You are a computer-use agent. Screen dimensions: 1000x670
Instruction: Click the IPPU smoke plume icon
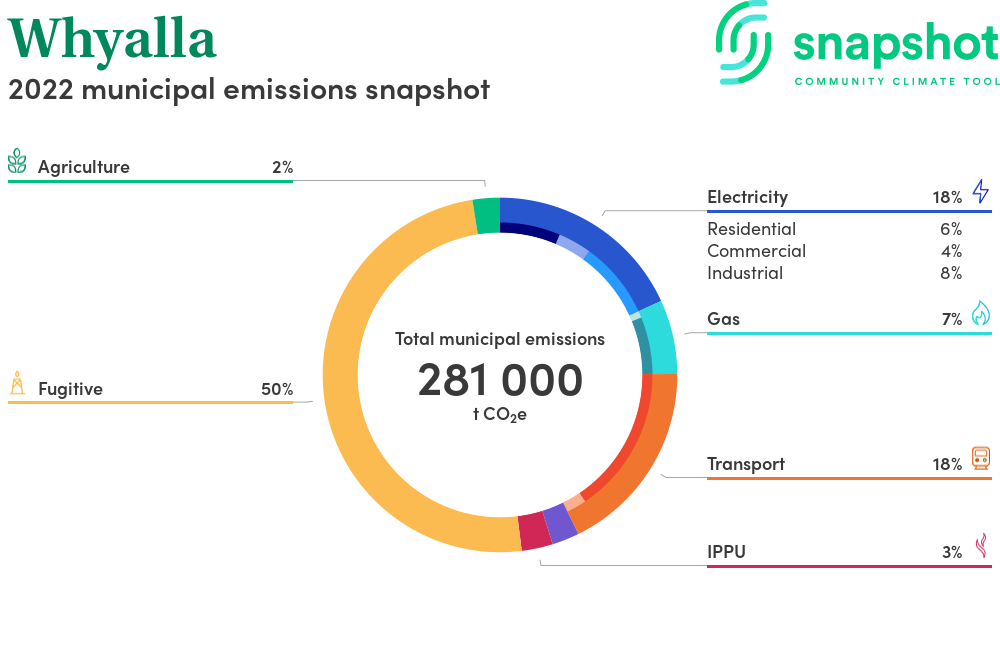pos(982,546)
